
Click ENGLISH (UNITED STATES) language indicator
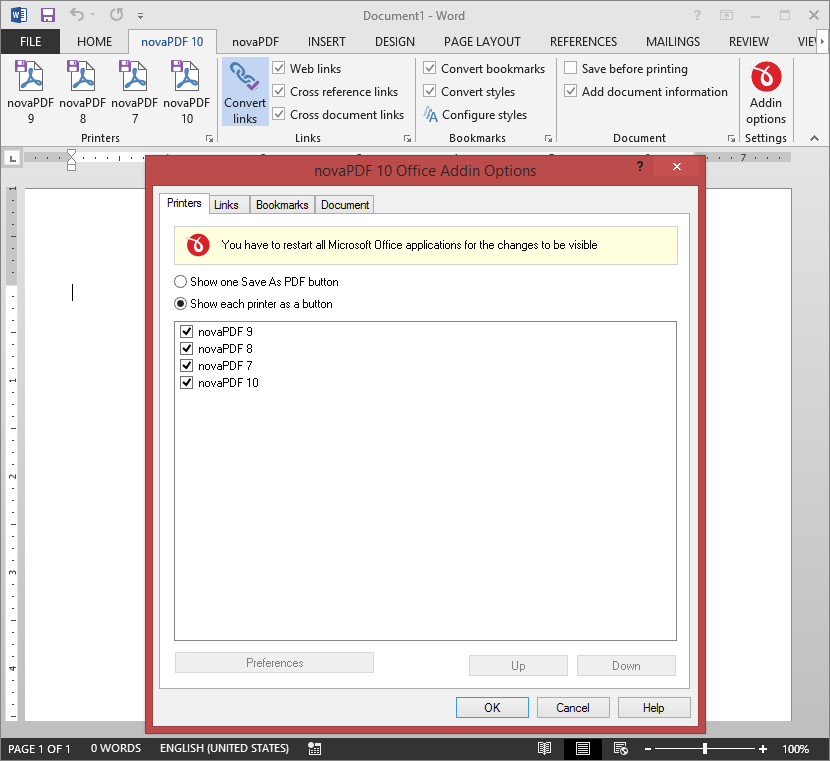point(224,748)
